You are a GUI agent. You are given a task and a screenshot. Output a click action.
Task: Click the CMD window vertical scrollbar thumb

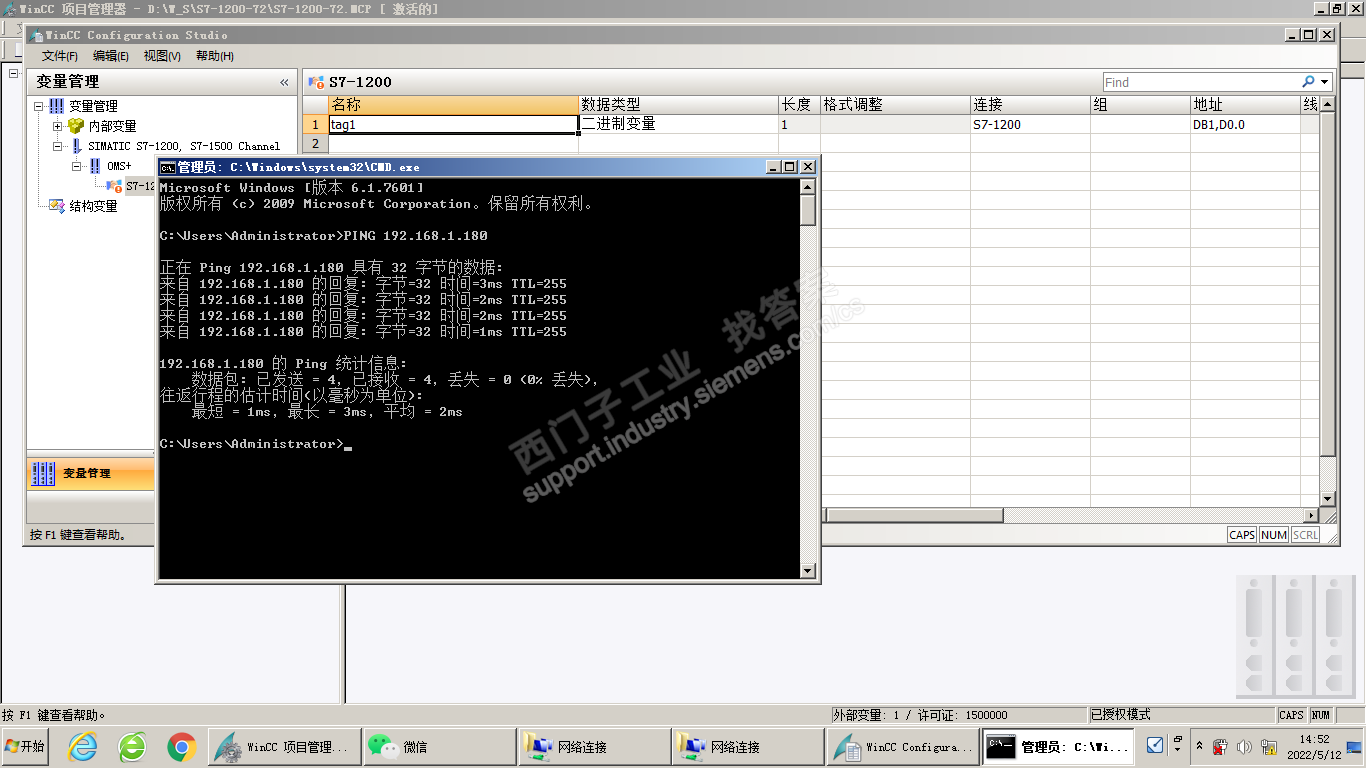click(808, 210)
